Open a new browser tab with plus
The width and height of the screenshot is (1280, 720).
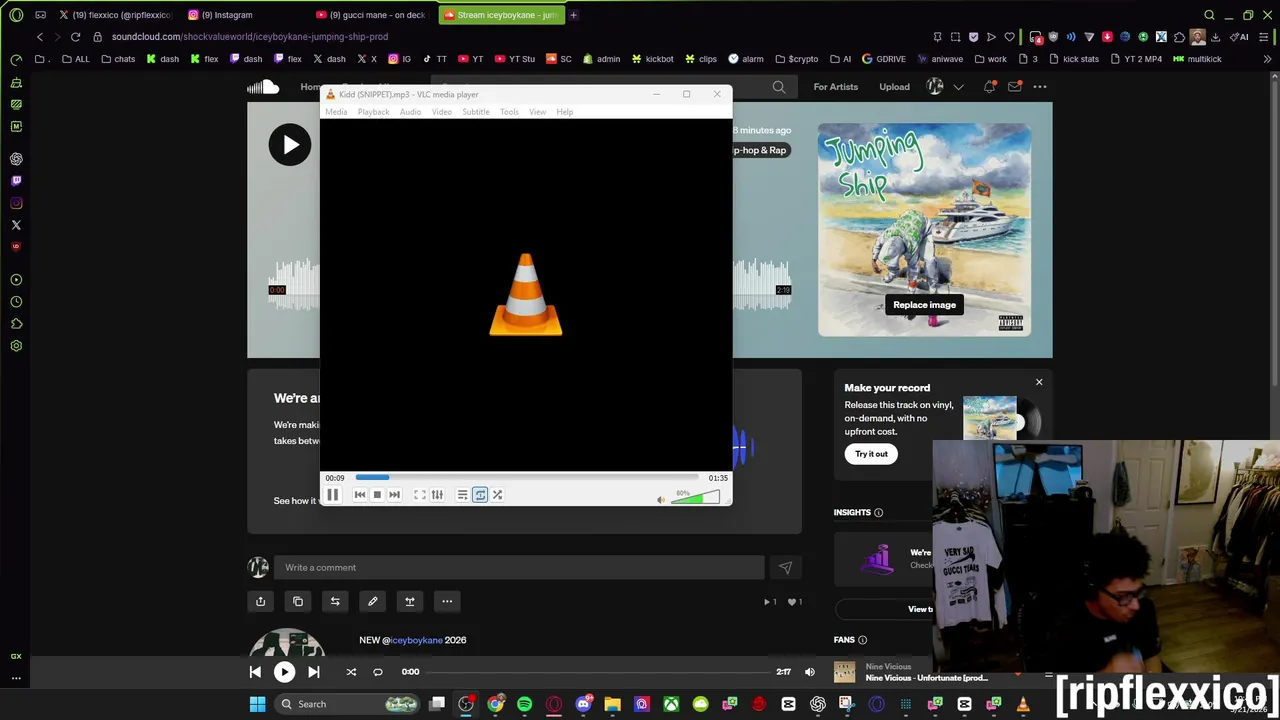coord(573,15)
